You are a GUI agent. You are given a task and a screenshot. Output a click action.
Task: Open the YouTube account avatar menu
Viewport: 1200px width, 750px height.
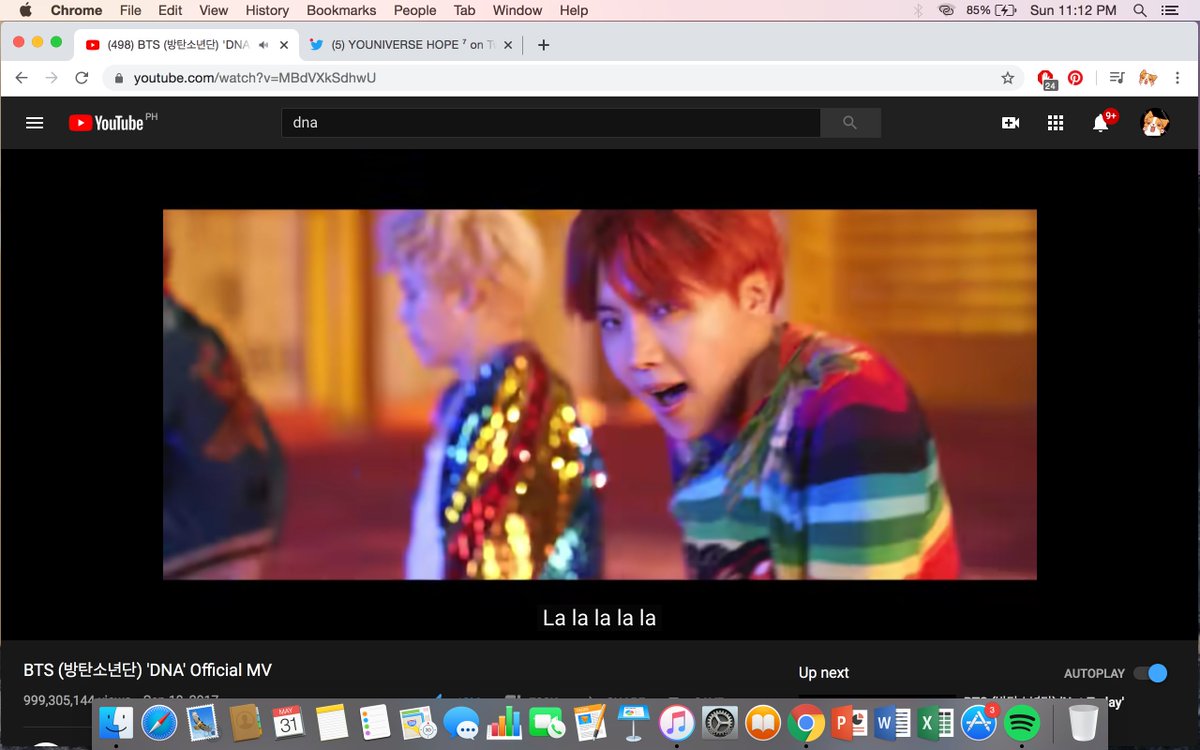[x=1155, y=123]
